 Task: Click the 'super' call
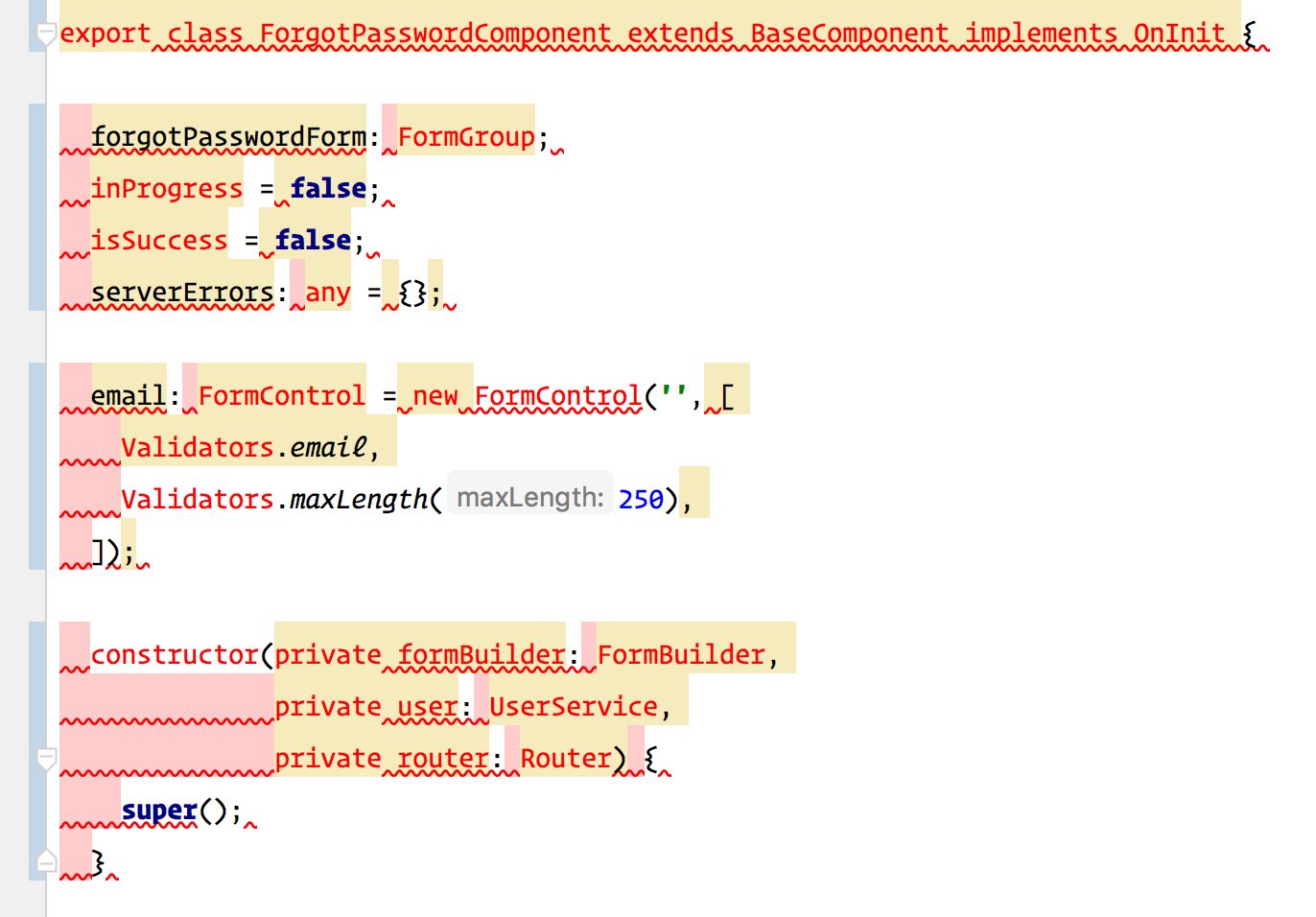[159, 811]
